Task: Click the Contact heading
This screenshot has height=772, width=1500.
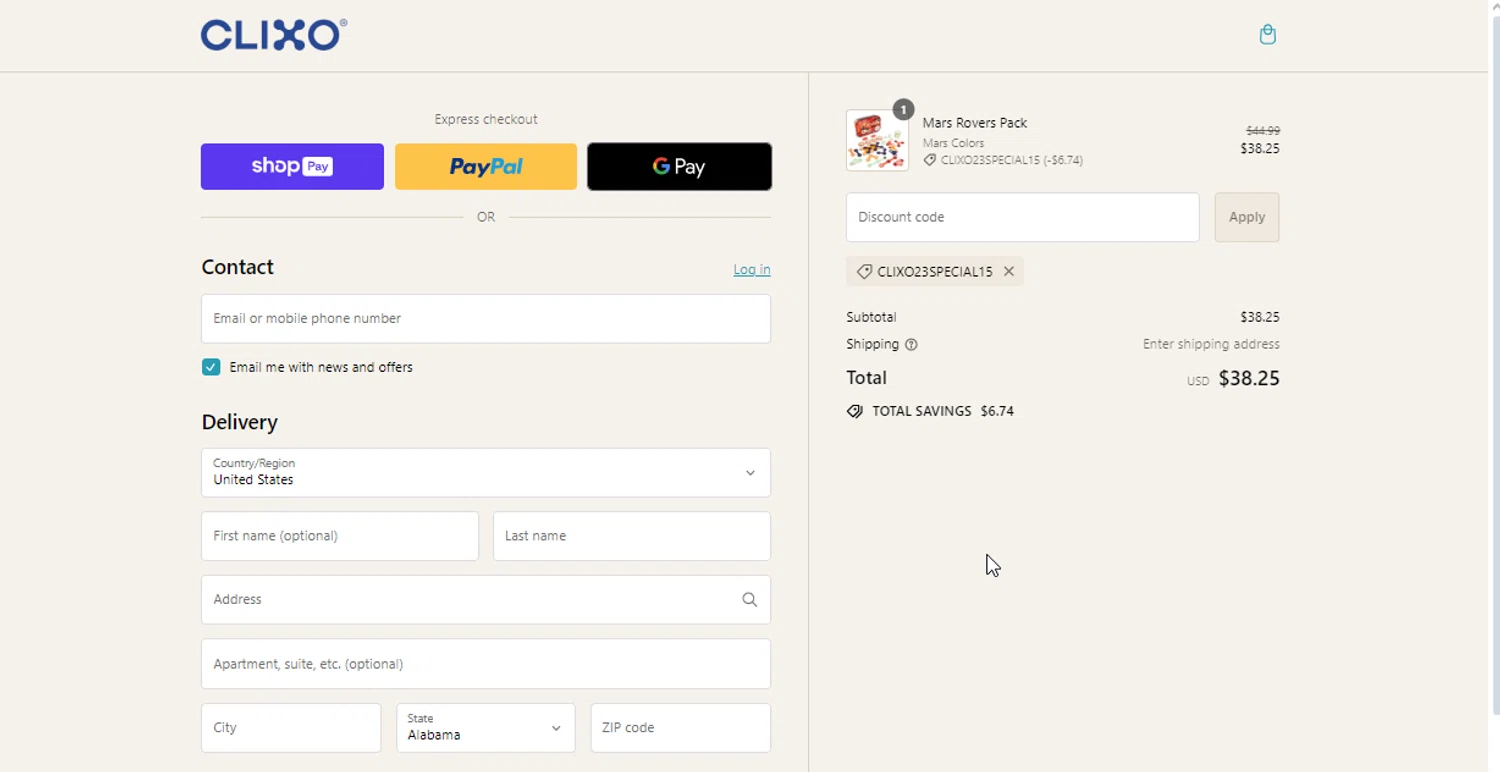Action: pyautogui.click(x=238, y=267)
